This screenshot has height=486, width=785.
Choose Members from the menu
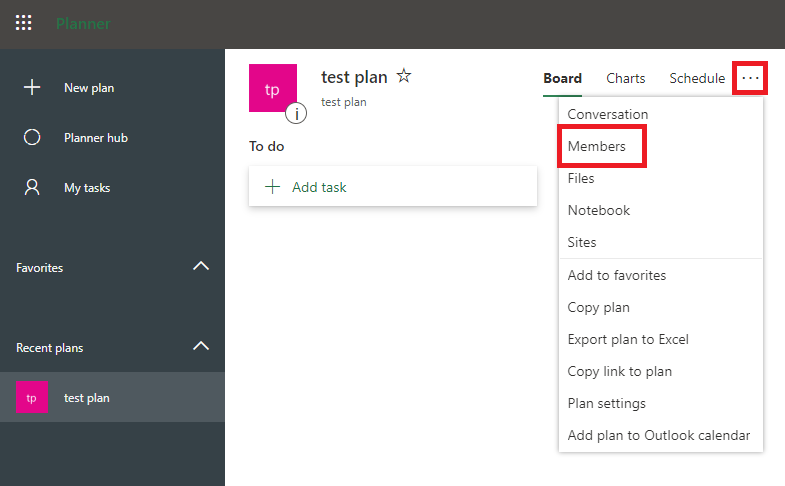[661, 146]
